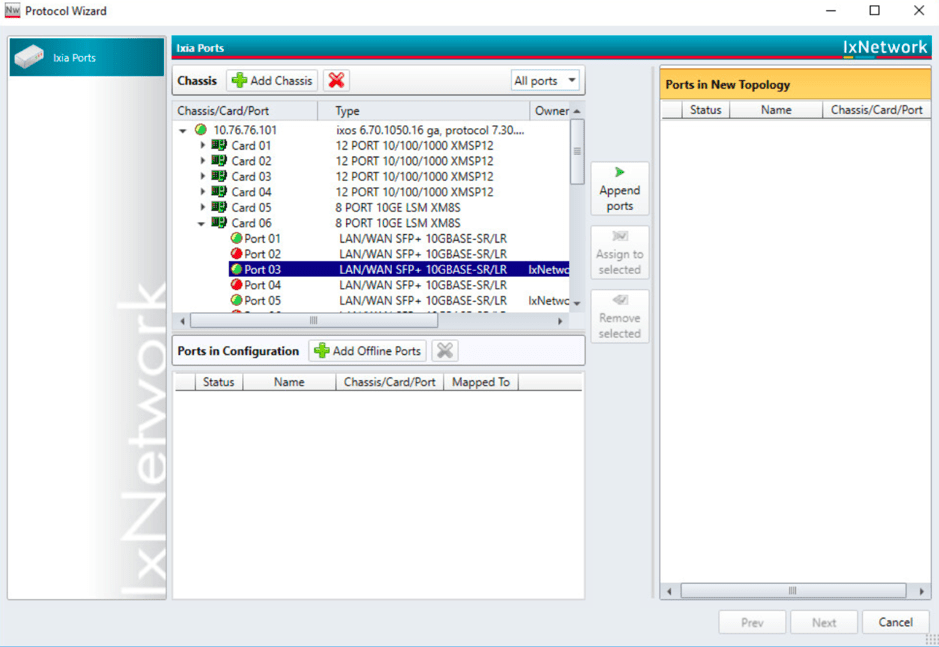
Task: Click the Nw Protocol Wizard title bar icon
Action: [x=14, y=10]
